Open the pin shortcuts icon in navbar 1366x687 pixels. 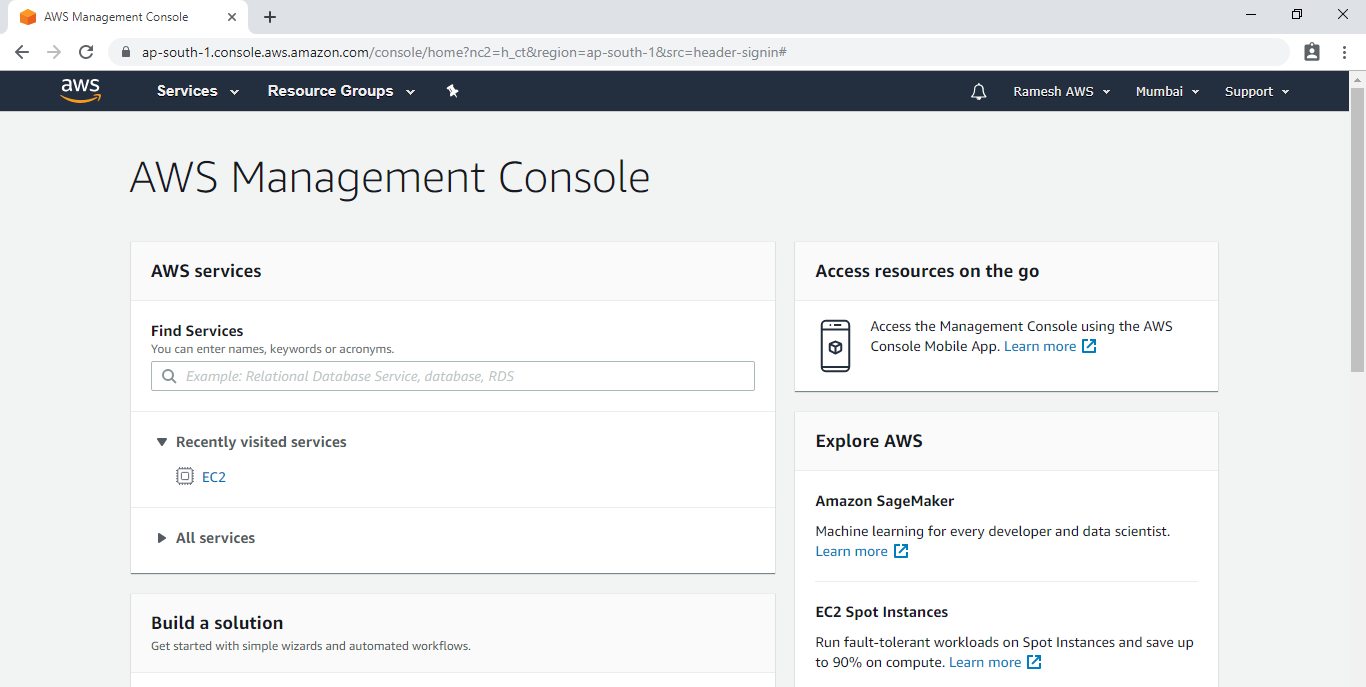click(x=452, y=91)
